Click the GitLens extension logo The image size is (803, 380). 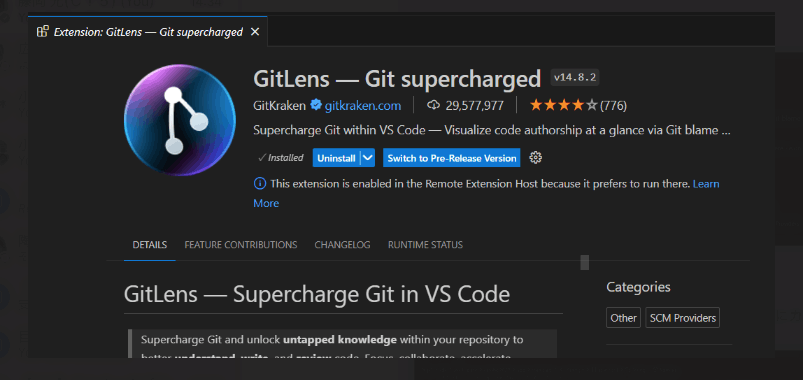[x=180, y=120]
